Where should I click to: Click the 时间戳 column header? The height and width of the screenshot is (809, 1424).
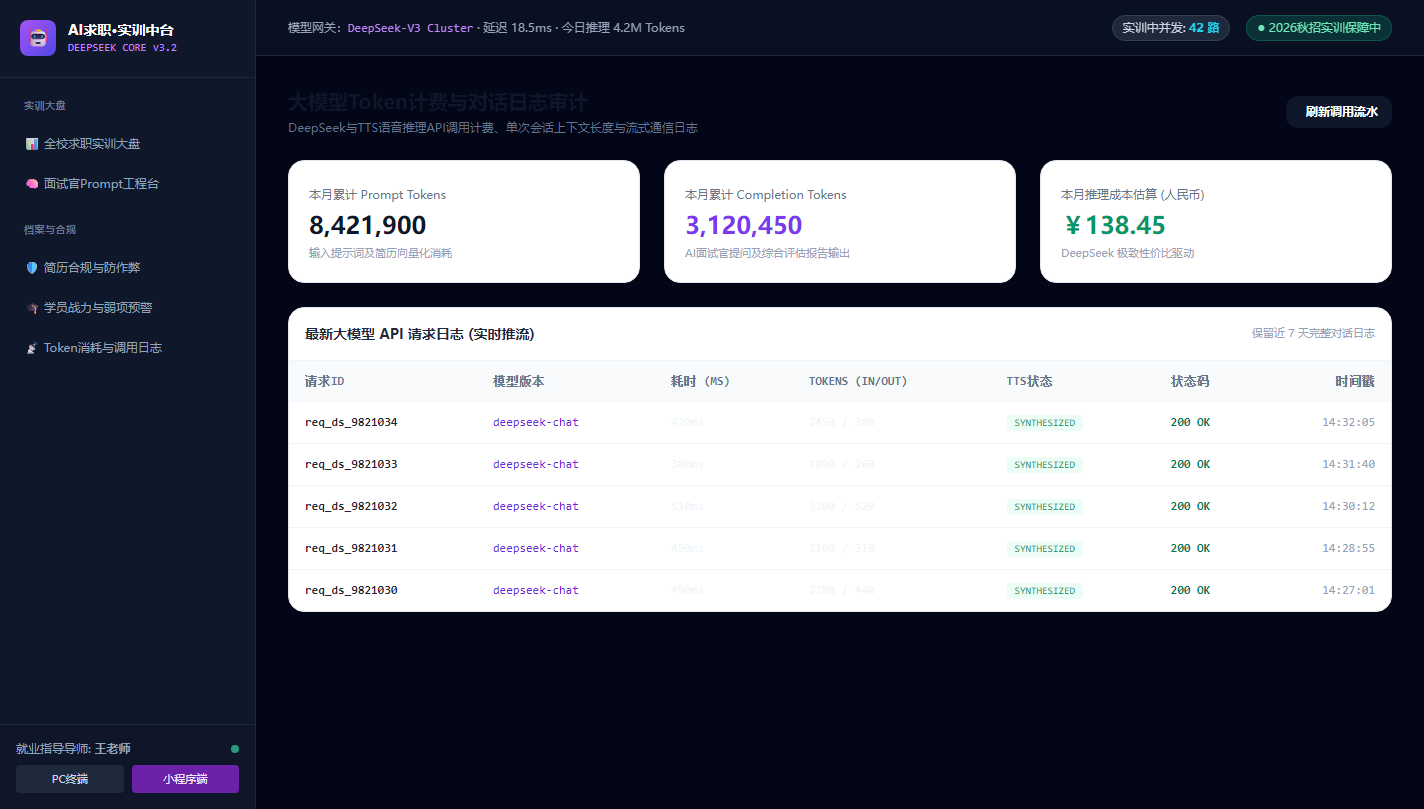(1355, 381)
